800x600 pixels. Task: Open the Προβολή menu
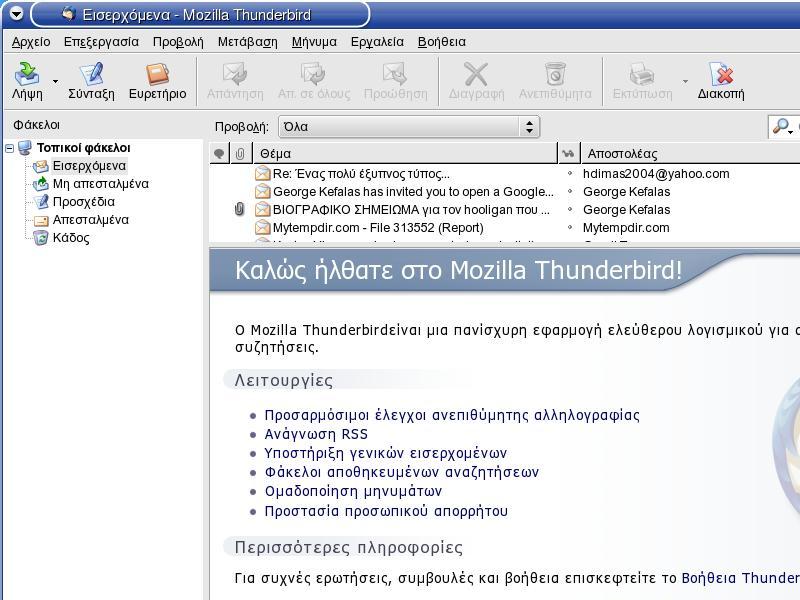178,42
